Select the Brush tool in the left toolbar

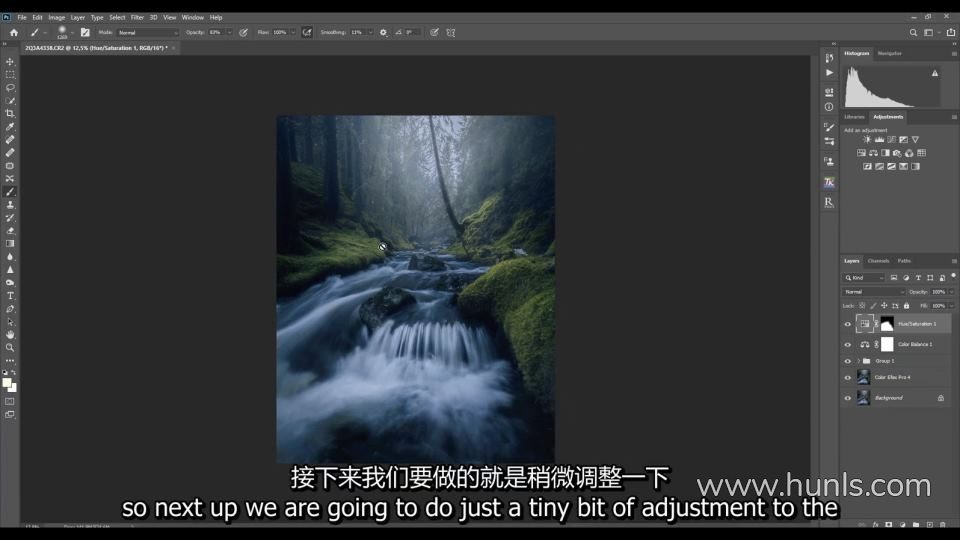pyautogui.click(x=10, y=192)
